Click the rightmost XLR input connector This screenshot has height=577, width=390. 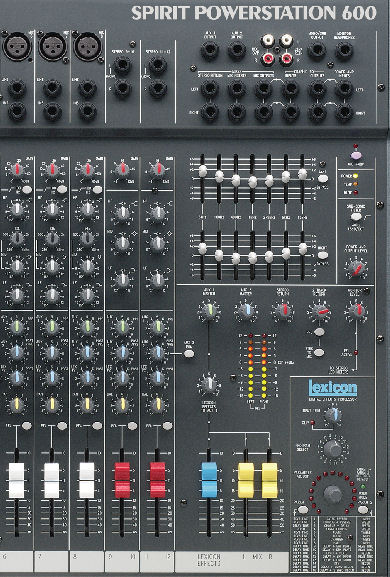click(x=88, y=46)
